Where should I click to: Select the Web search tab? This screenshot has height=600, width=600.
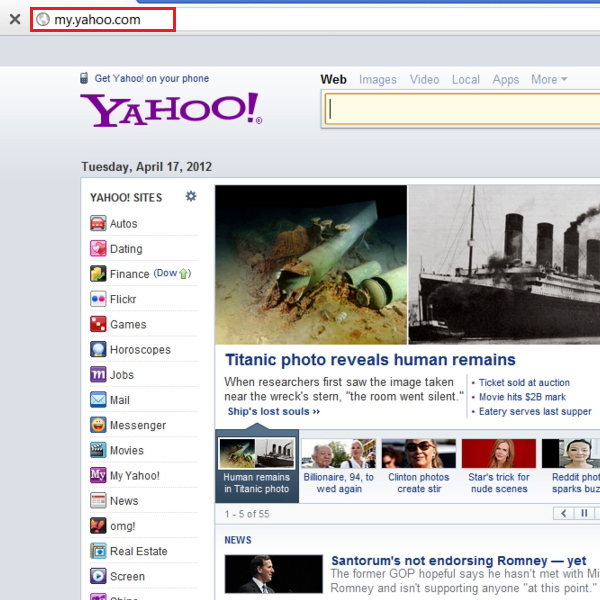coord(333,79)
